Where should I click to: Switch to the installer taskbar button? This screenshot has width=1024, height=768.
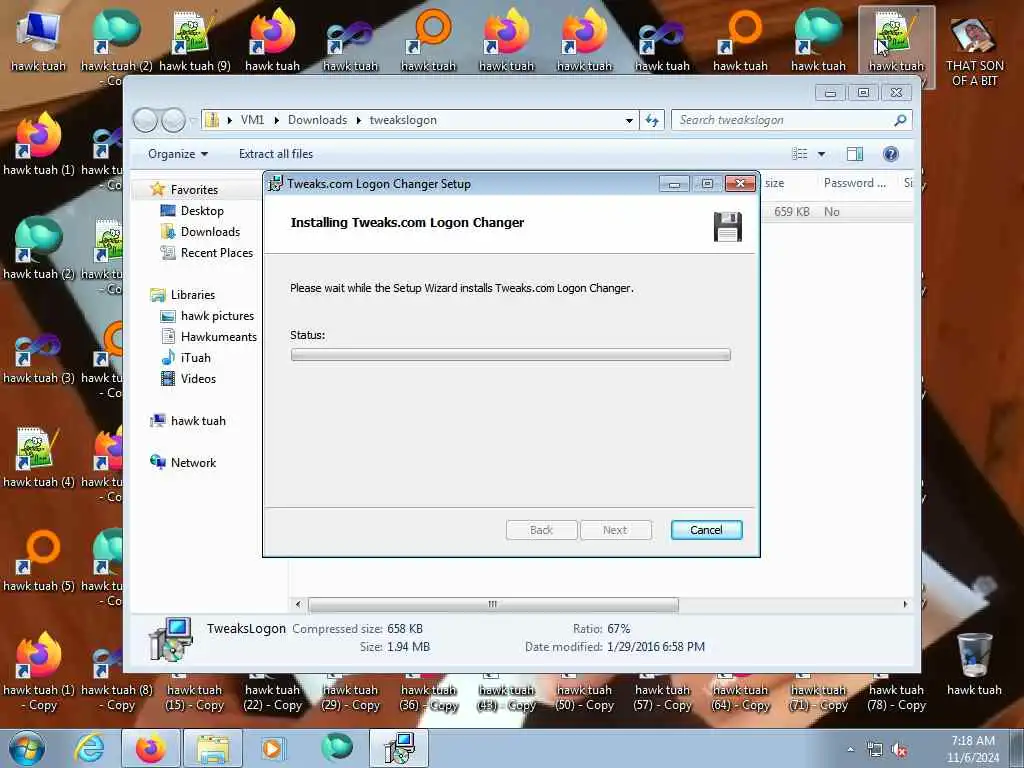[400, 748]
